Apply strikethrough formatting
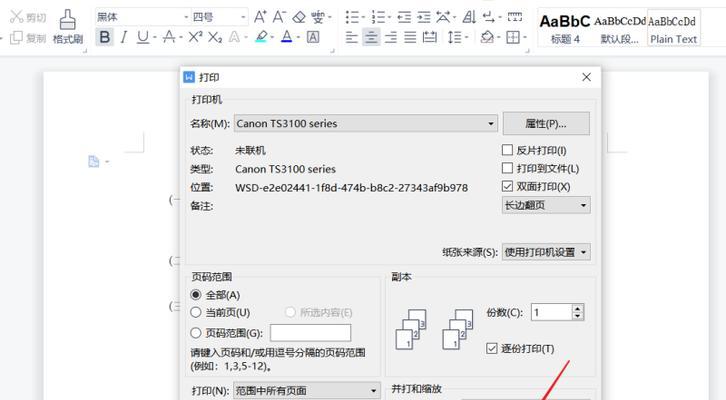 click(169, 37)
